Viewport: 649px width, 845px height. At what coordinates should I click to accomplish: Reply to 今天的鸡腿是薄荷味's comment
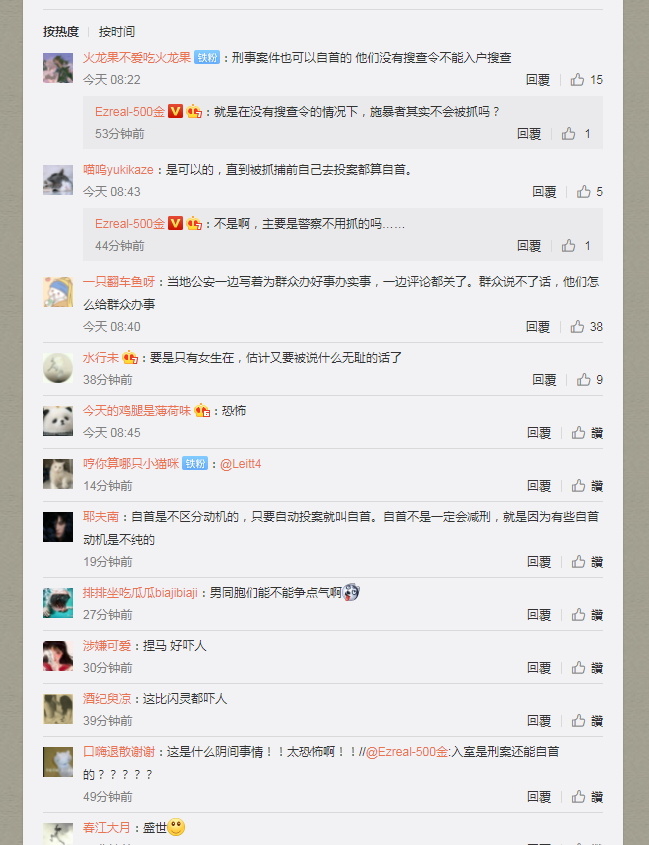pyautogui.click(x=538, y=433)
